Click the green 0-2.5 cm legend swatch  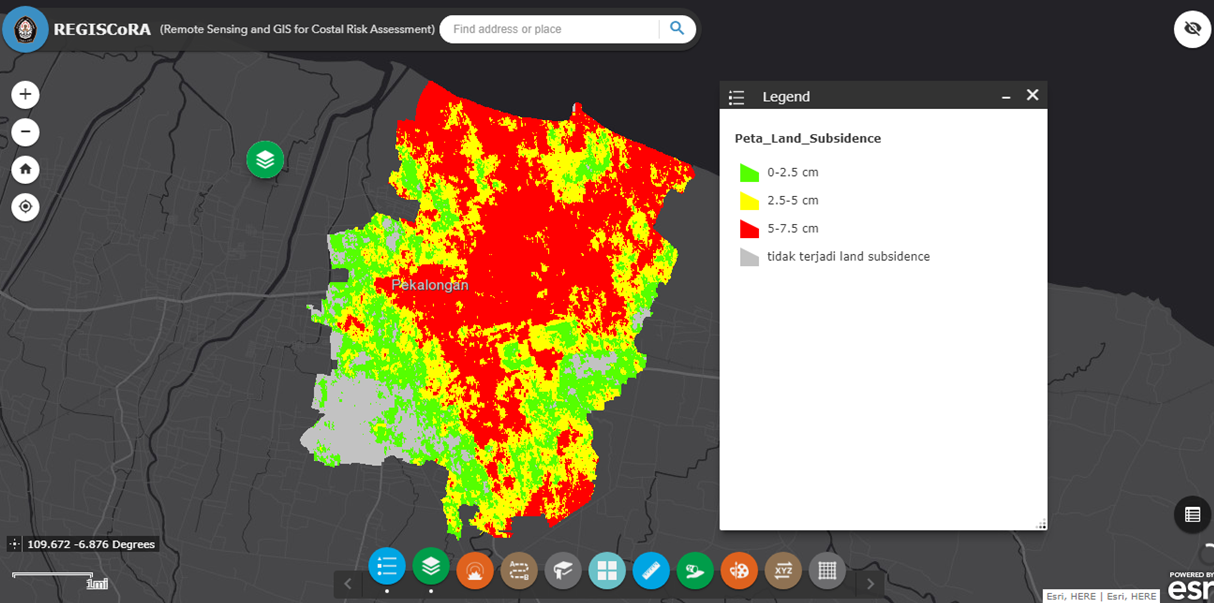[x=749, y=172]
